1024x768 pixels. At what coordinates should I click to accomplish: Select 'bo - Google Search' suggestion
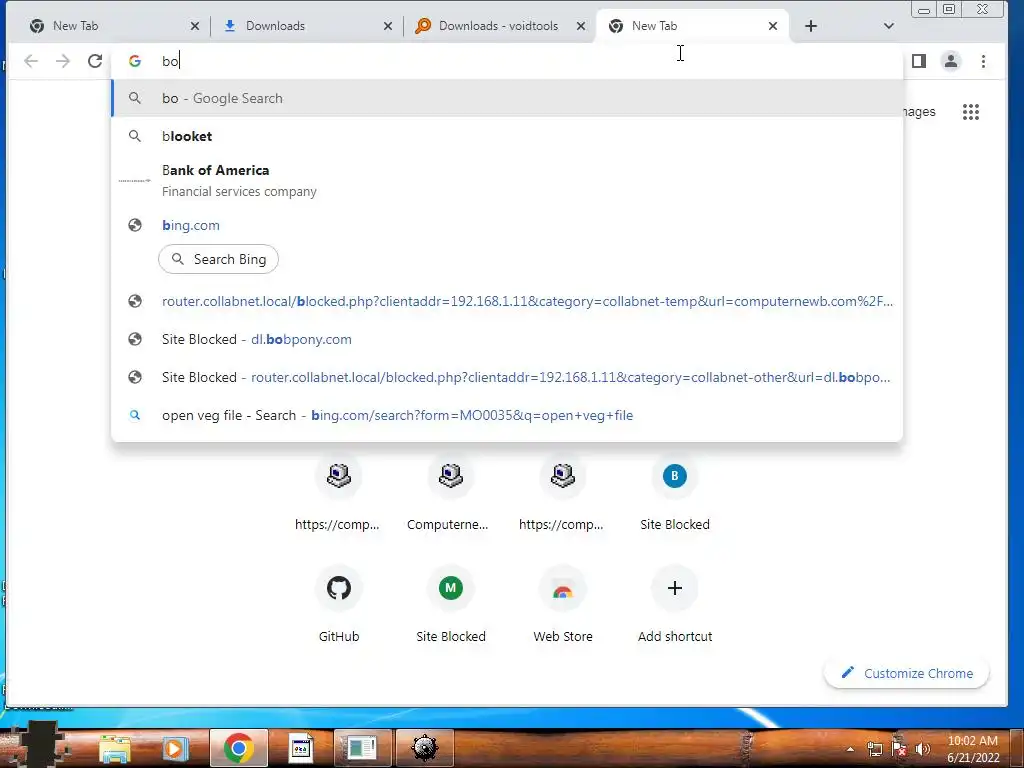pos(507,99)
